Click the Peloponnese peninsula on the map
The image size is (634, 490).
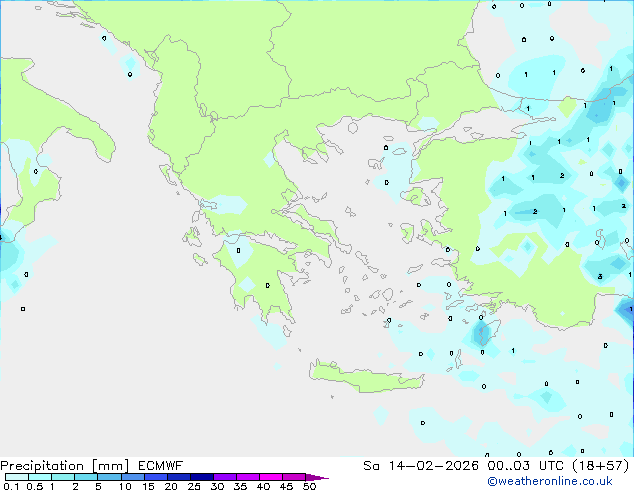click(259, 279)
